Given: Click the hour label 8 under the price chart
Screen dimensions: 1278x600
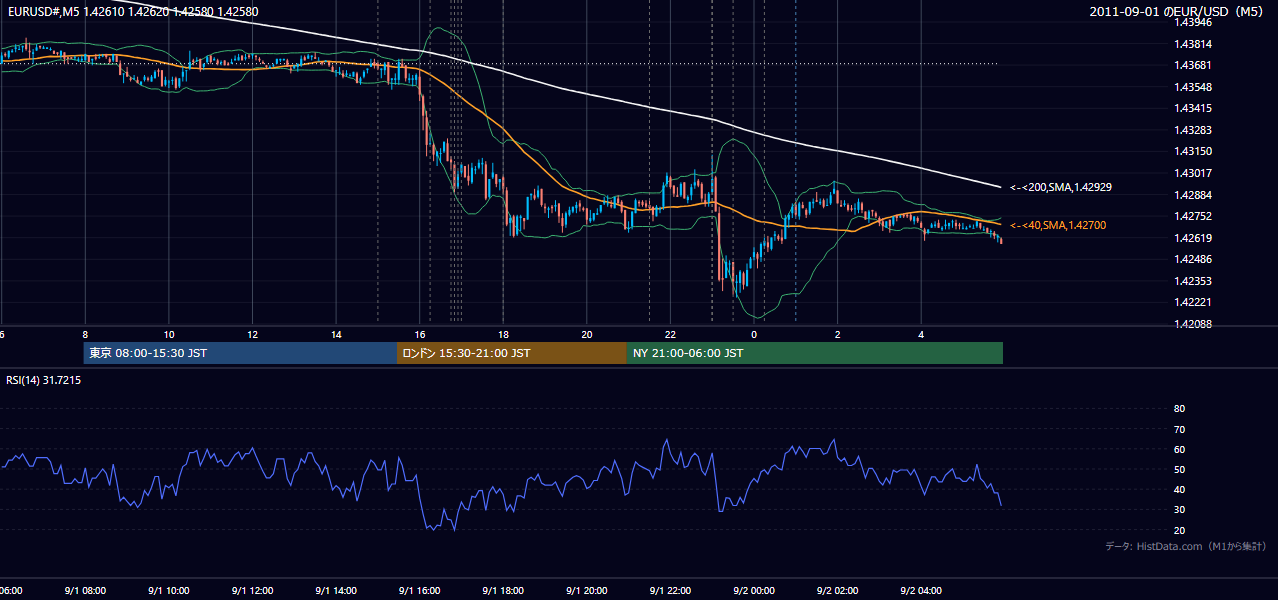Looking at the screenshot, I should click(85, 334).
